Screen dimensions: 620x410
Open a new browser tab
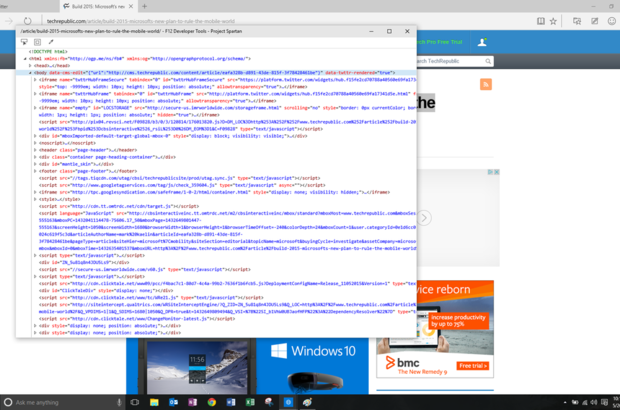pyautogui.click(x=144, y=6)
